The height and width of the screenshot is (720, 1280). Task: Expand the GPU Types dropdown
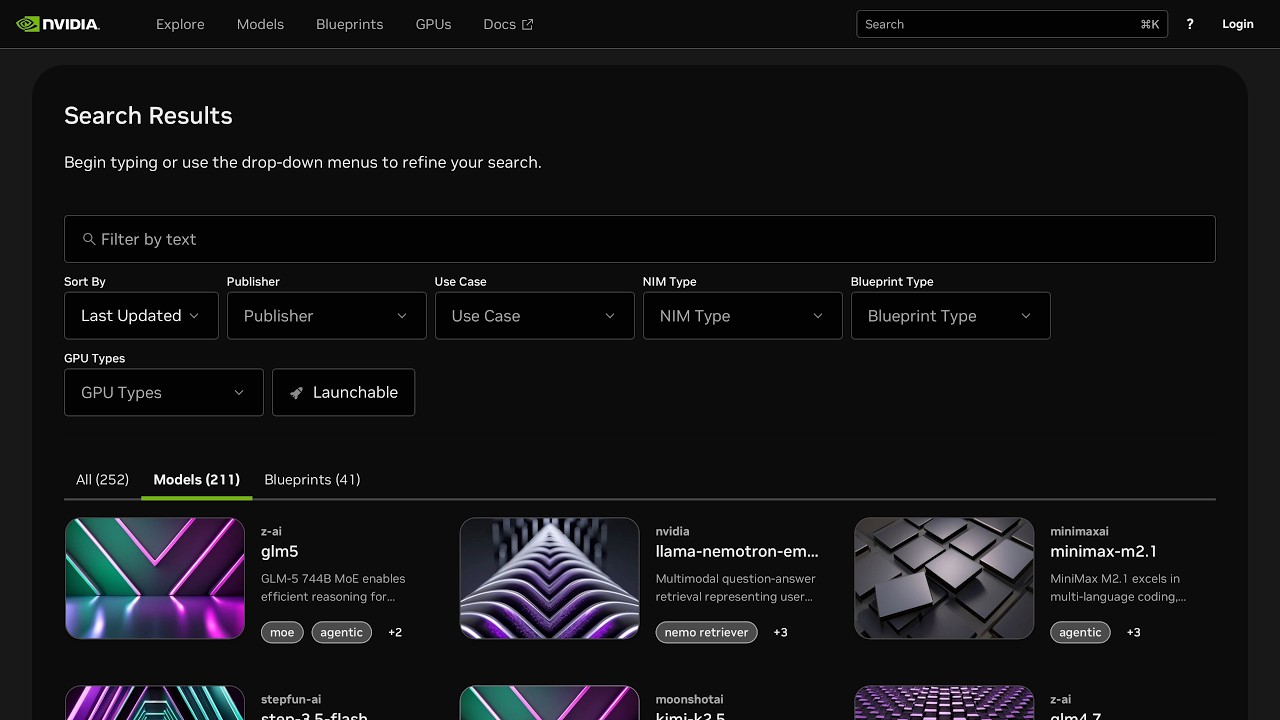click(164, 393)
